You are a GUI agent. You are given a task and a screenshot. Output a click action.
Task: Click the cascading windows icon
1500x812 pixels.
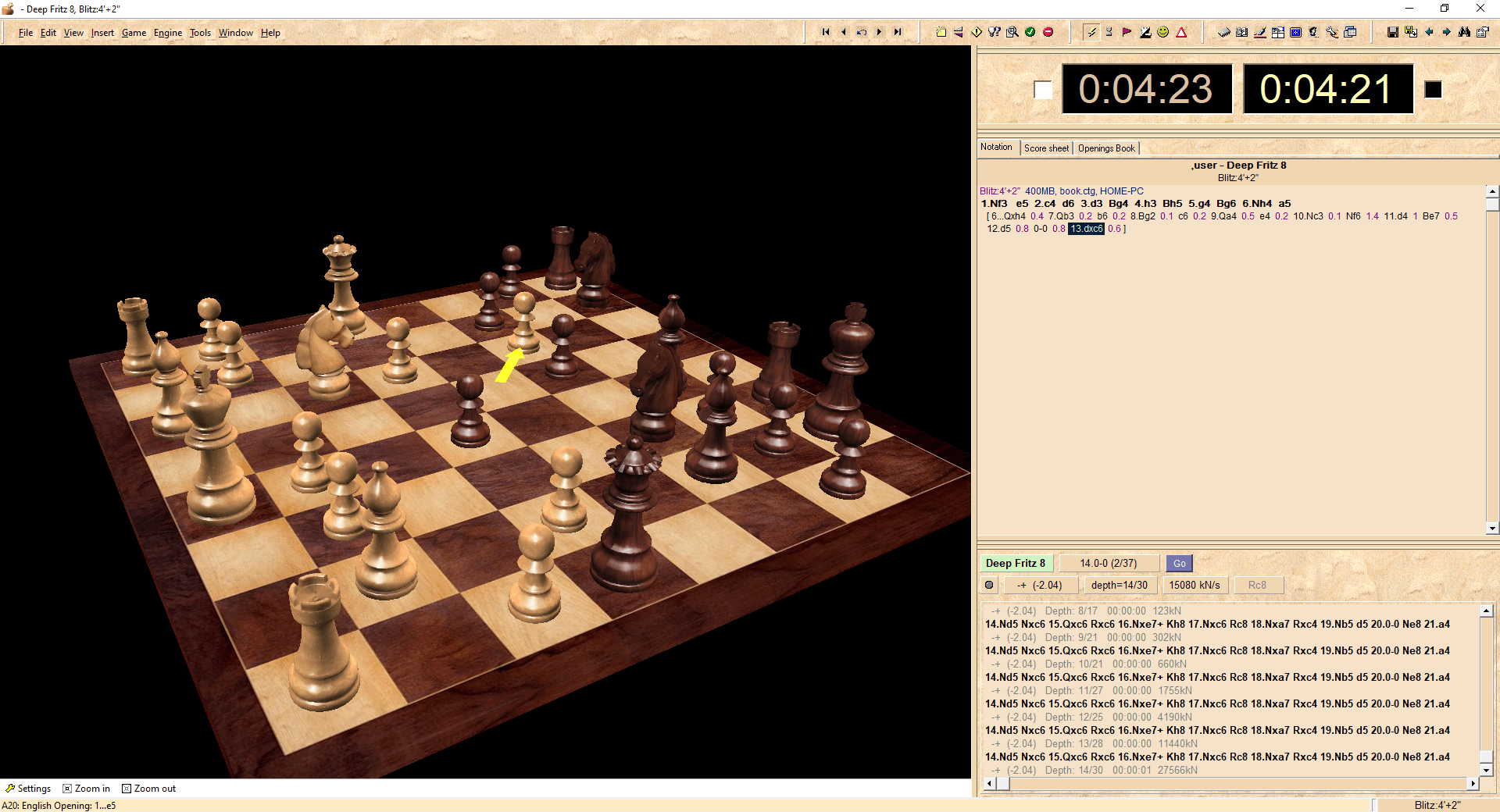pos(1350,32)
